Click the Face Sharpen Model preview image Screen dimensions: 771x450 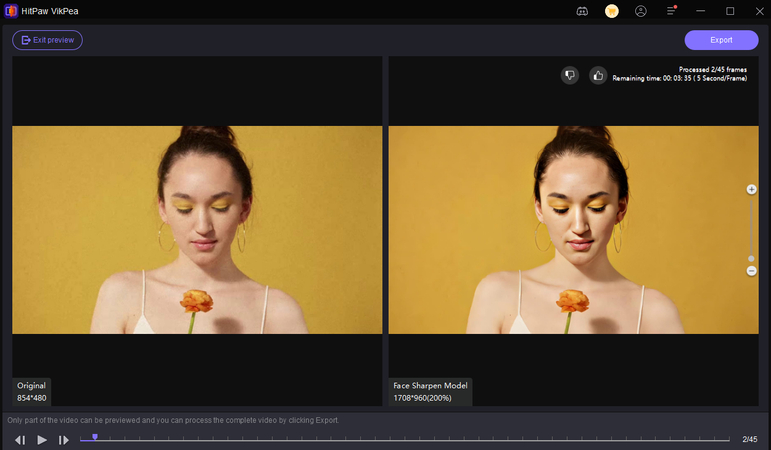point(573,230)
